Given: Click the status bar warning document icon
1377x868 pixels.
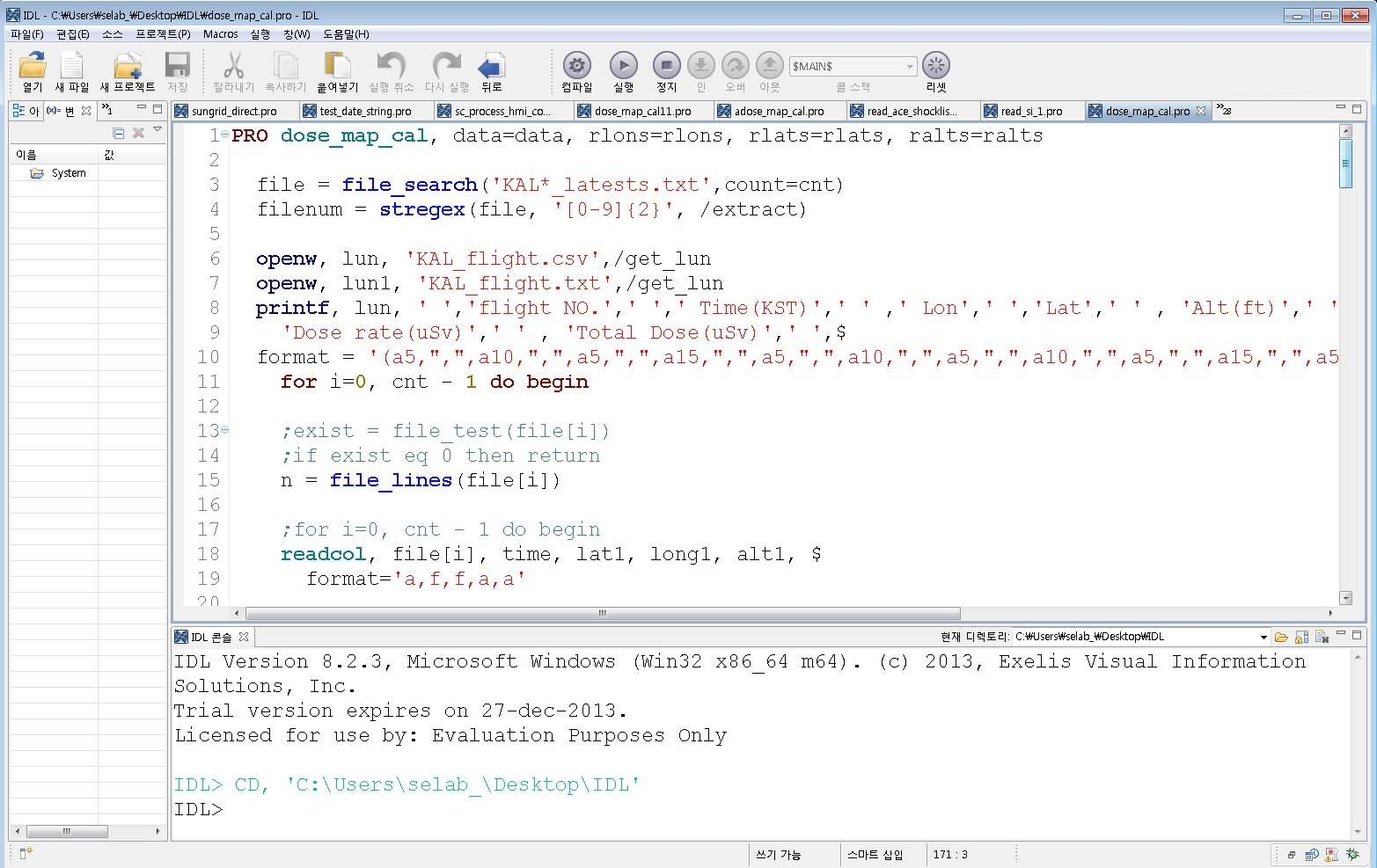Looking at the screenshot, I should point(1331,854).
